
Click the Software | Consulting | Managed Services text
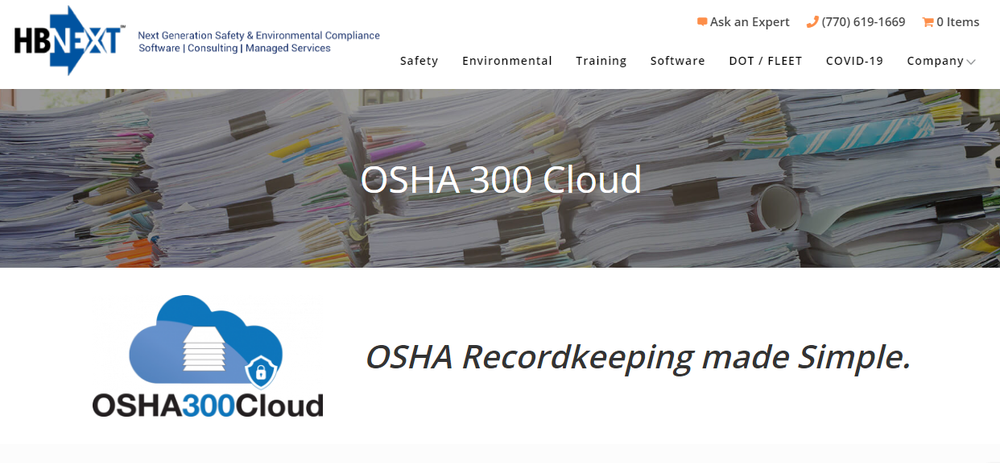(235, 48)
